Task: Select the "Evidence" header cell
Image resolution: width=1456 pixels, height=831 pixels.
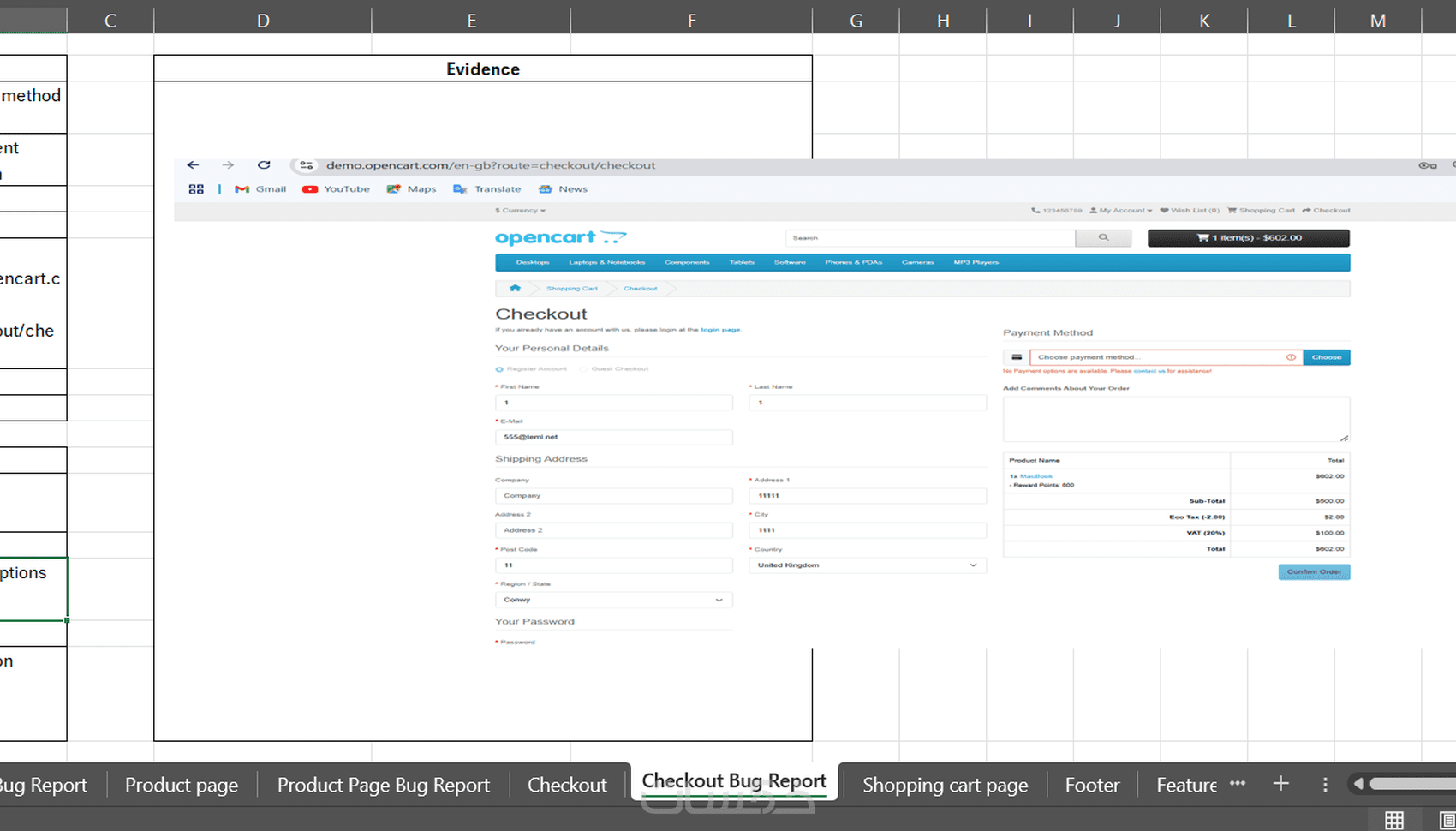Action: 483,69
